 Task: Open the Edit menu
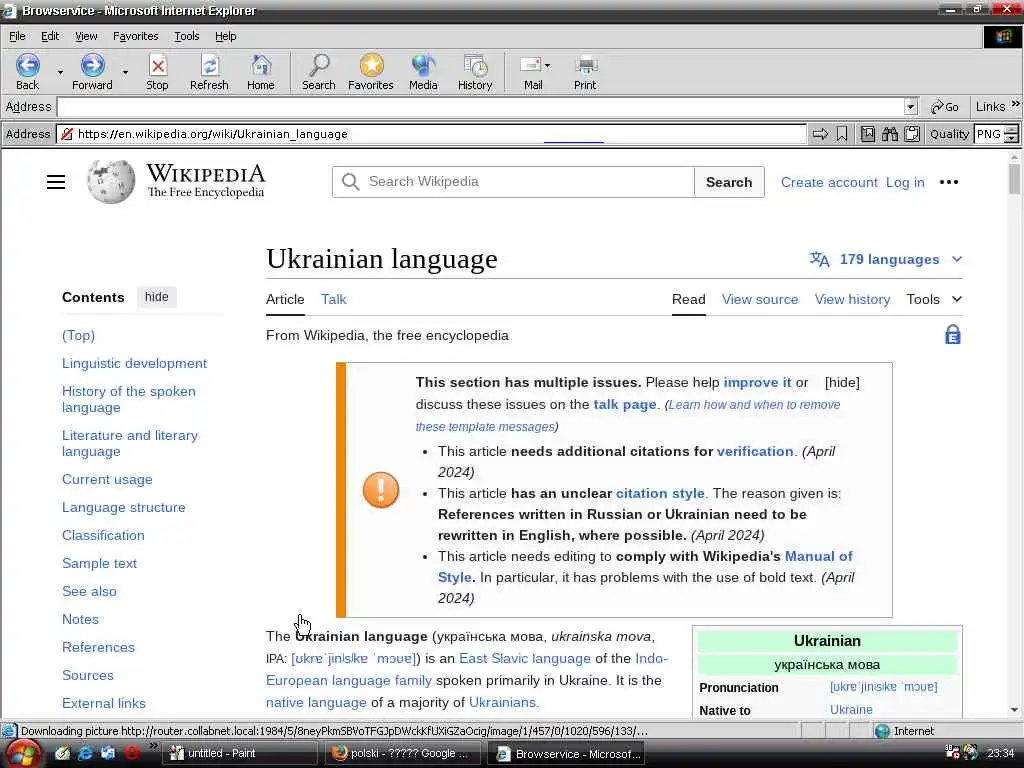[50, 36]
